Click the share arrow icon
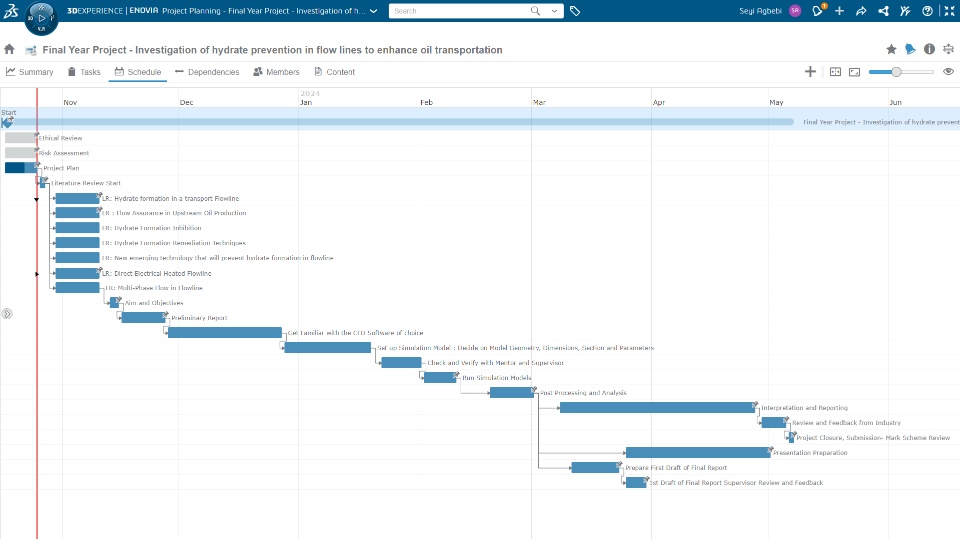Viewport: 960px width, 539px height. click(861, 11)
